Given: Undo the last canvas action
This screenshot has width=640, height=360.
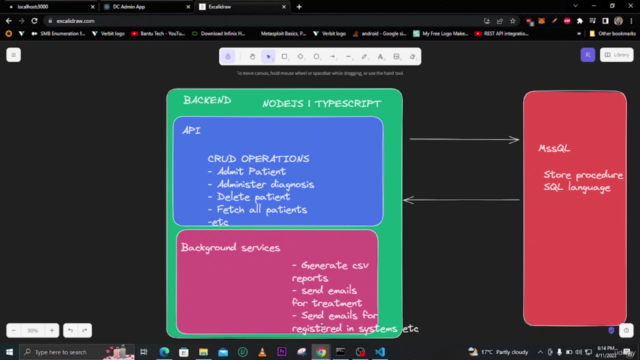Looking at the screenshot, I should tap(70, 330).
